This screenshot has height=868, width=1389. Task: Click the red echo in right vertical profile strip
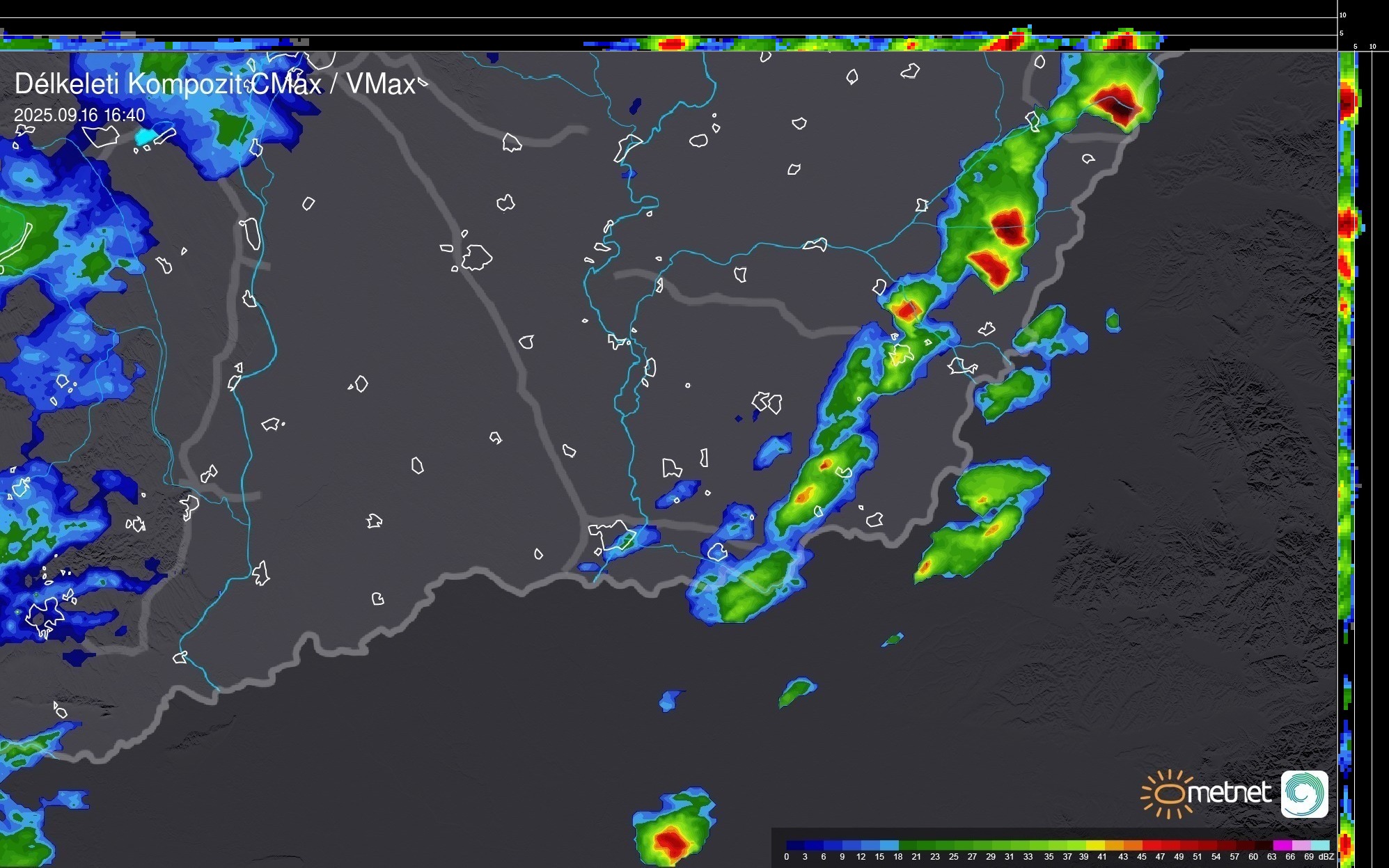1347,102
